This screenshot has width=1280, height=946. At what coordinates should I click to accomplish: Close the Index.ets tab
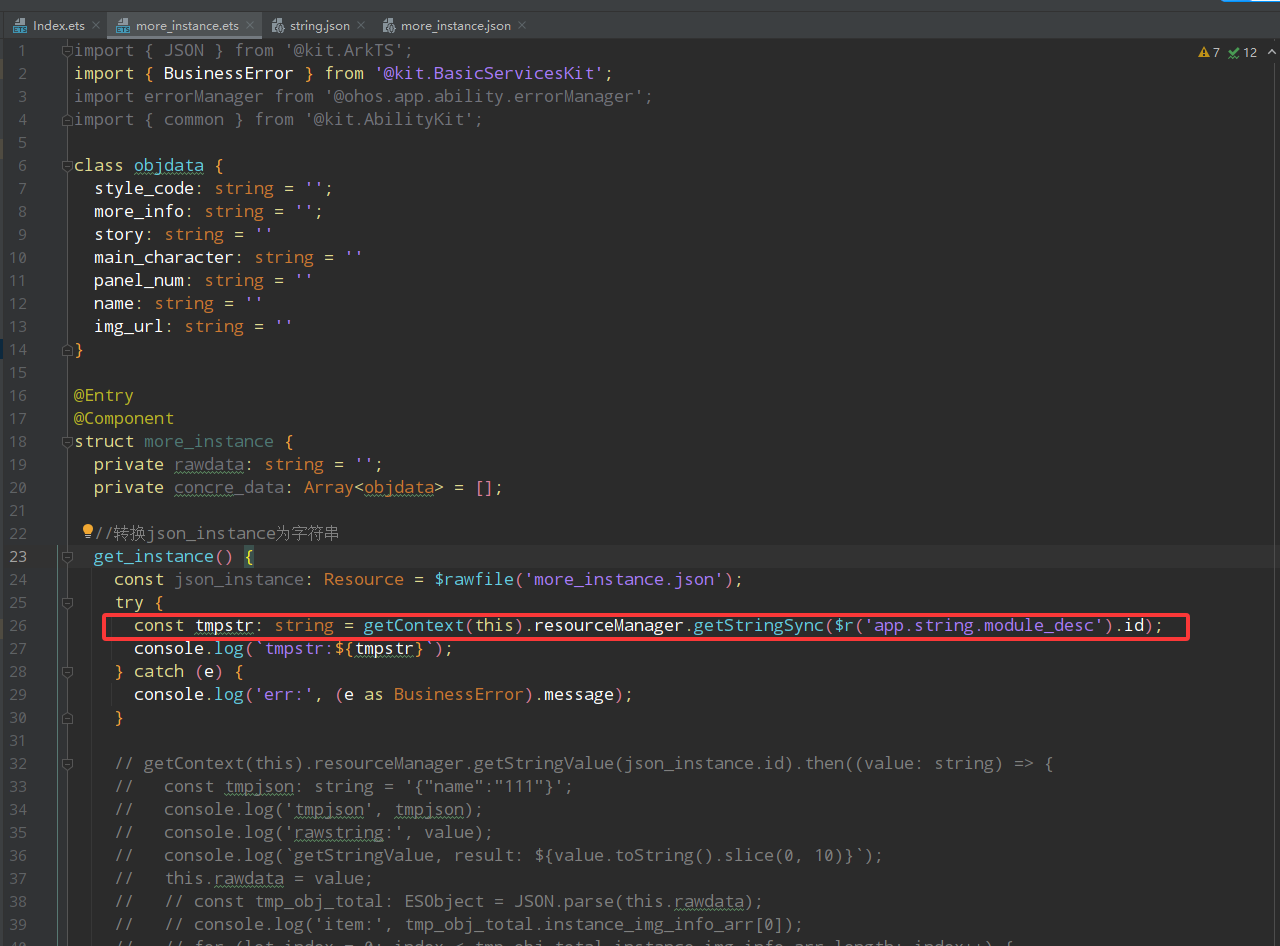click(x=96, y=25)
